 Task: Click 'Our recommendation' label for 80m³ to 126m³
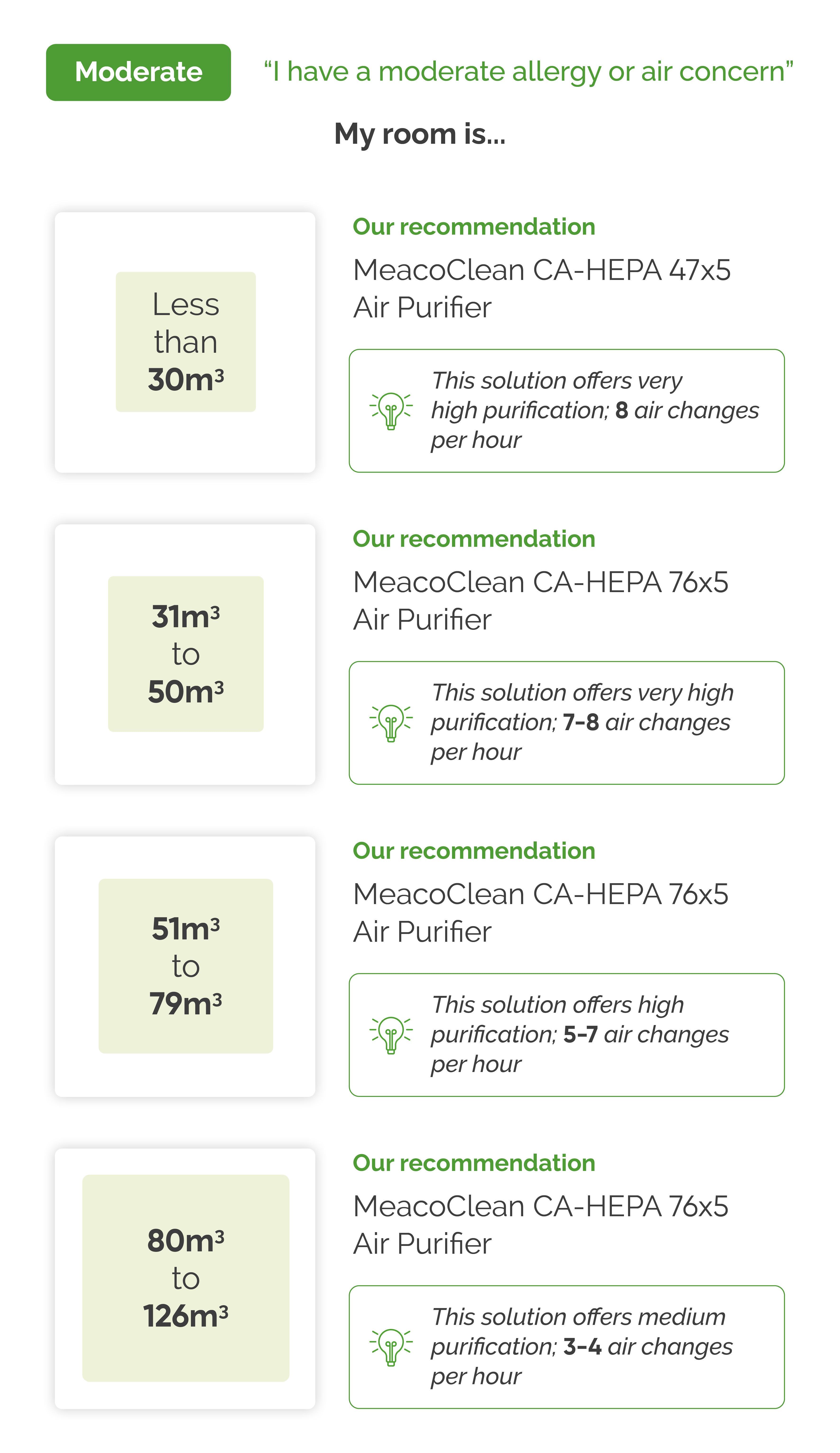(x=473, y=1163)
